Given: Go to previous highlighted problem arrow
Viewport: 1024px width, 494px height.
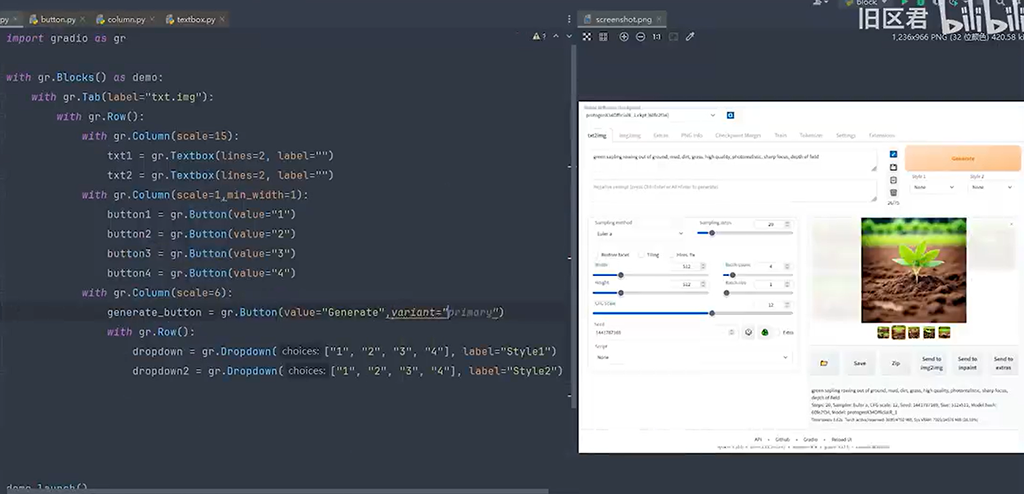Looking at the screenshot, I should click(x=556, y=37).
